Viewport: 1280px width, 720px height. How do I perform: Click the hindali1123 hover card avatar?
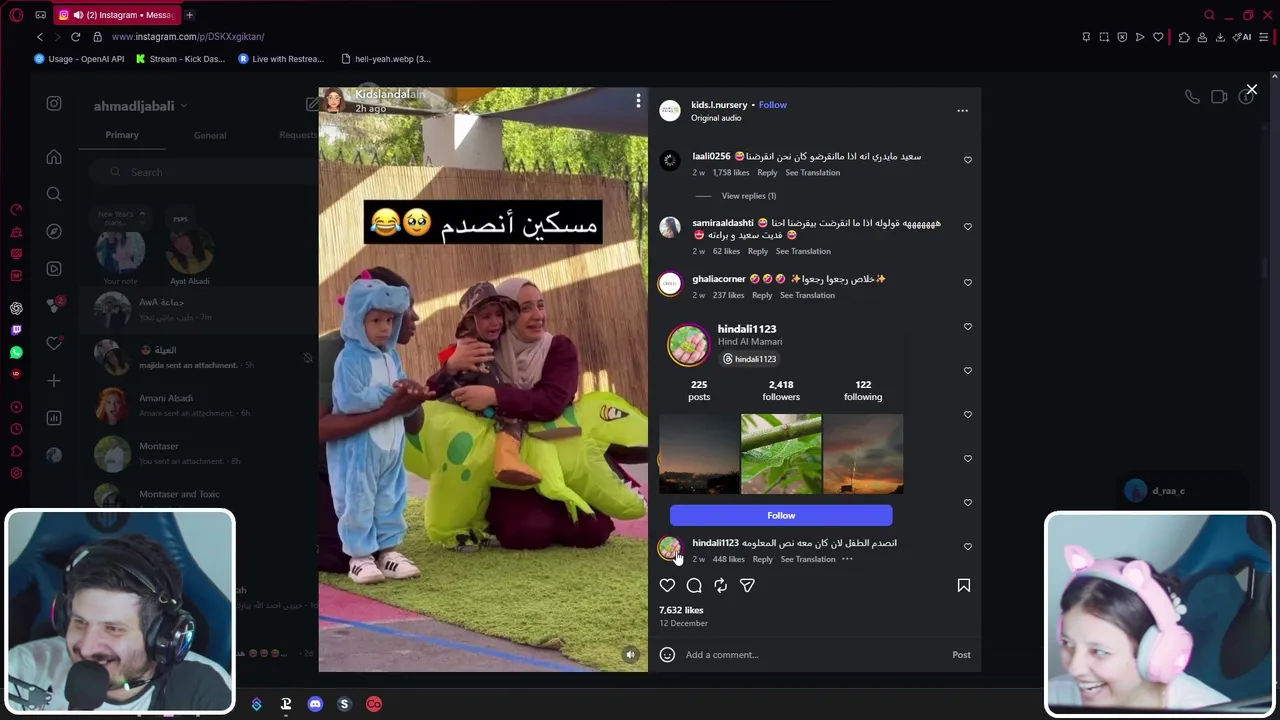point(688,345)
